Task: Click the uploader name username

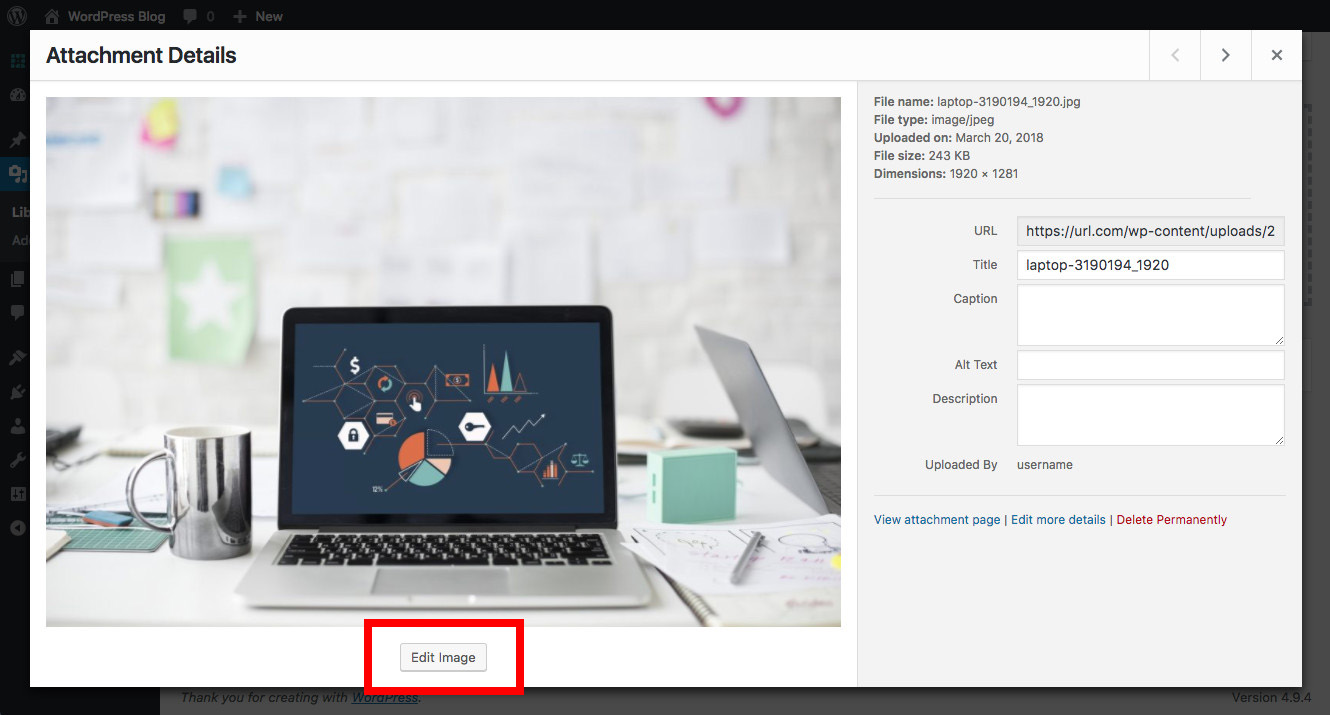Action: click(1045, 465)
